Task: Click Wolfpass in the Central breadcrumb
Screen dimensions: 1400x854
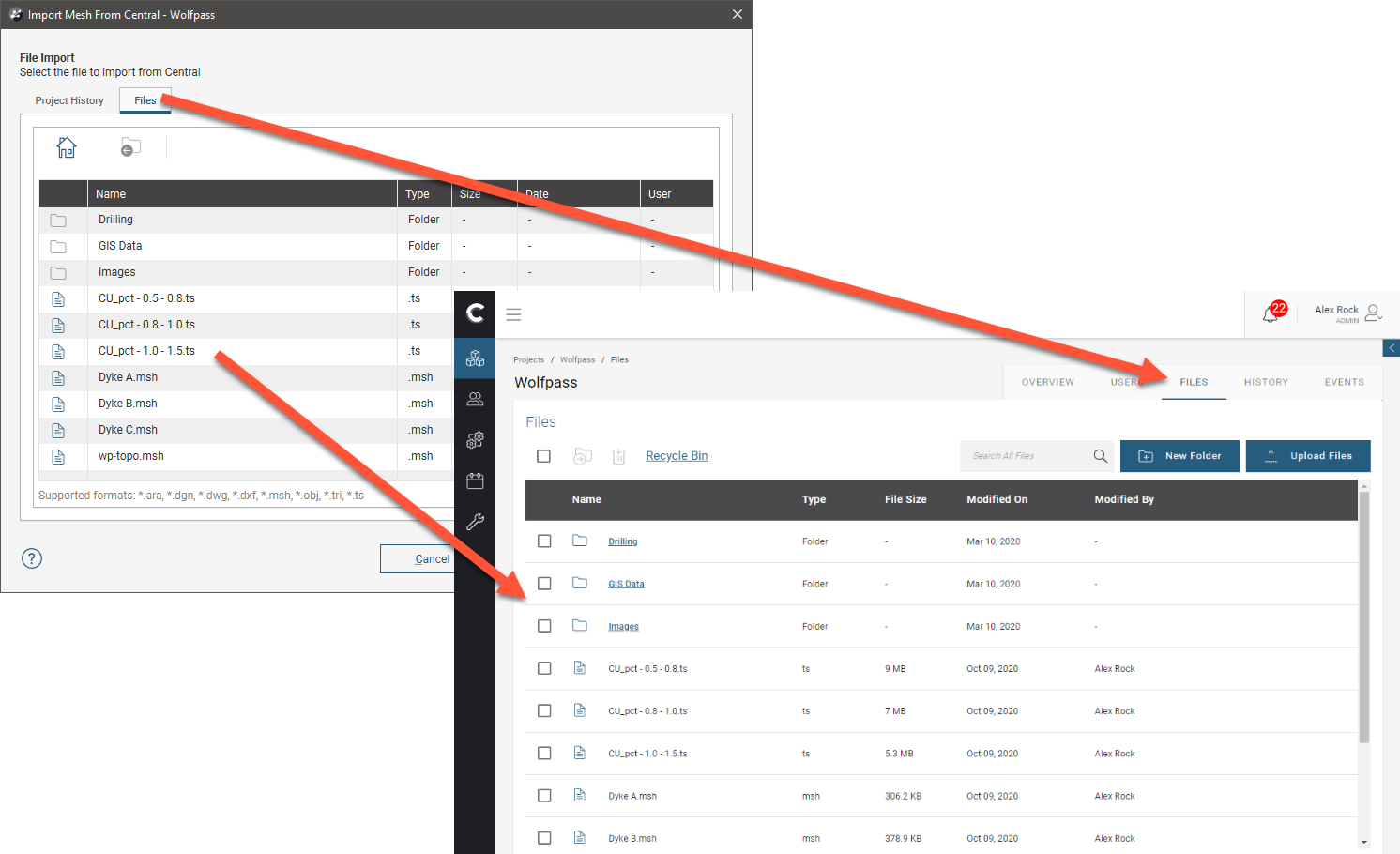Action: click(577, 359)
